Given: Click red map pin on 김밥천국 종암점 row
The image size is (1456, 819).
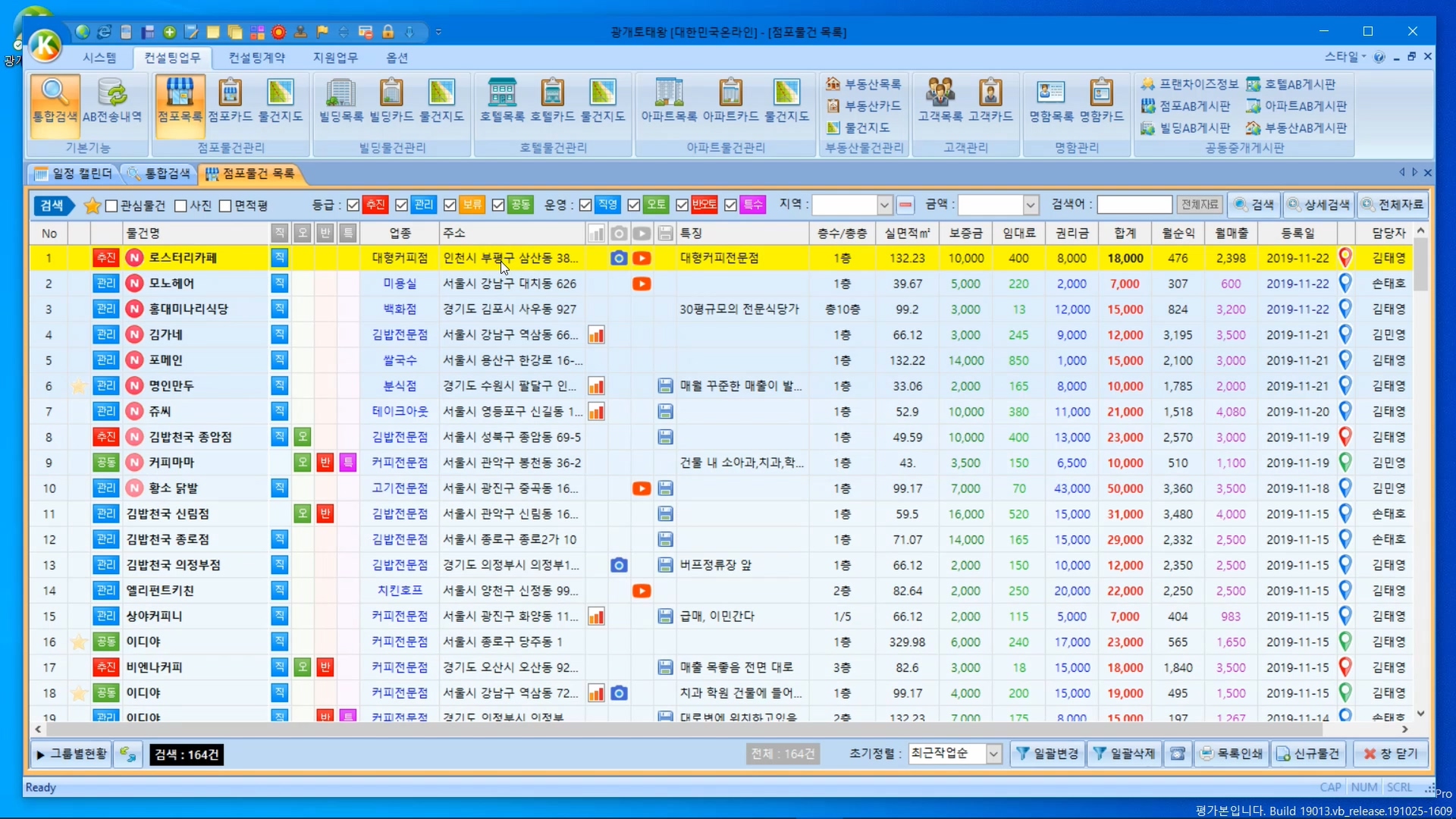Looking at the screenshot, I should click(1345, 437).
